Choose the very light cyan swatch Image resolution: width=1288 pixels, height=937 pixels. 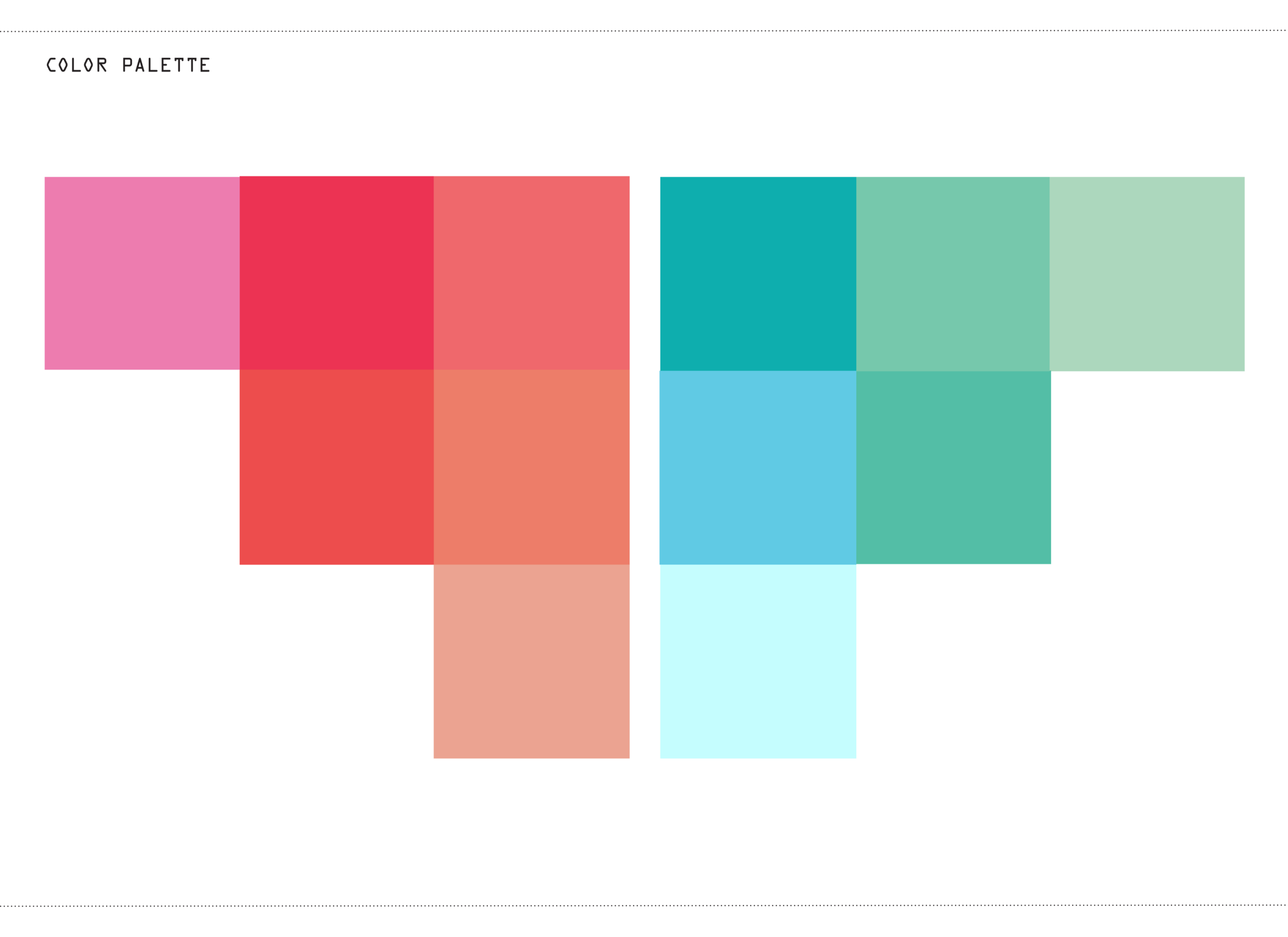point(758,661)
